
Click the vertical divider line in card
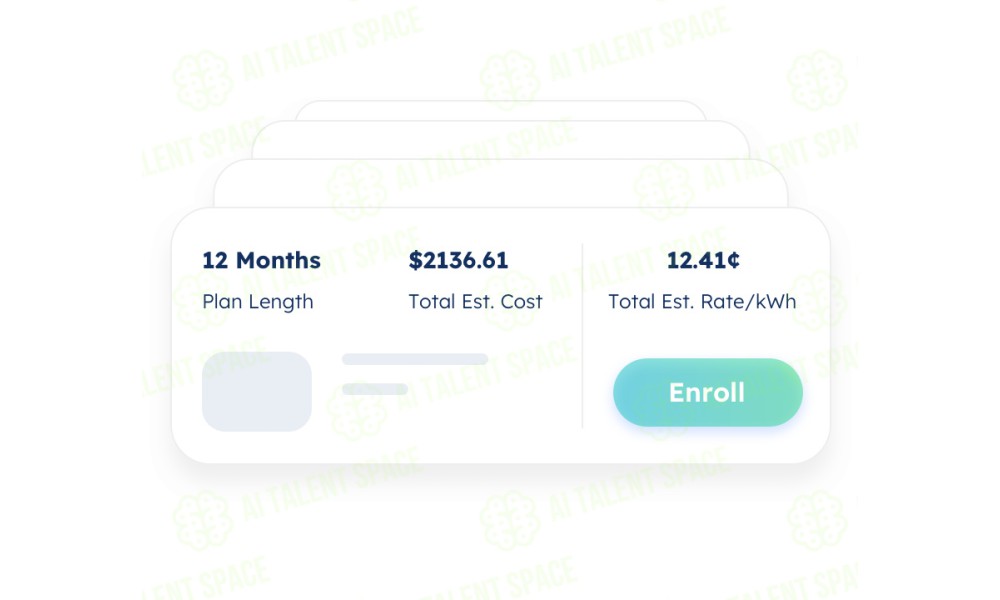coord(582,336)
